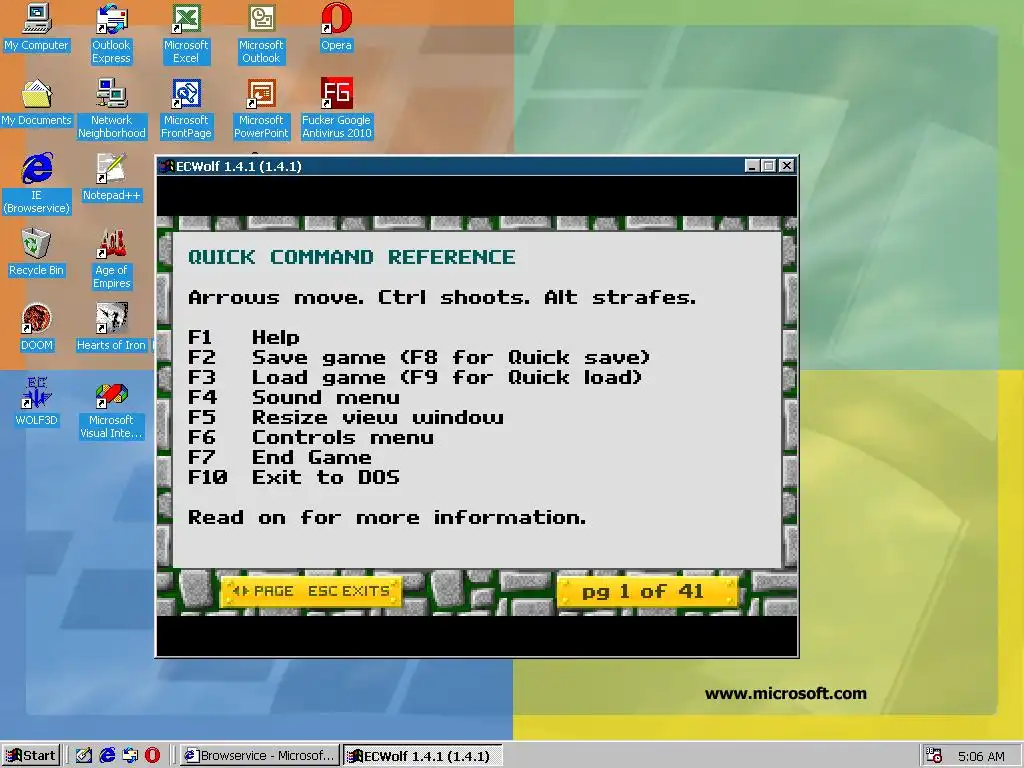Screen dimensions: 1024x768
Task: Close the ECWolf window
Action: point(787,166)
